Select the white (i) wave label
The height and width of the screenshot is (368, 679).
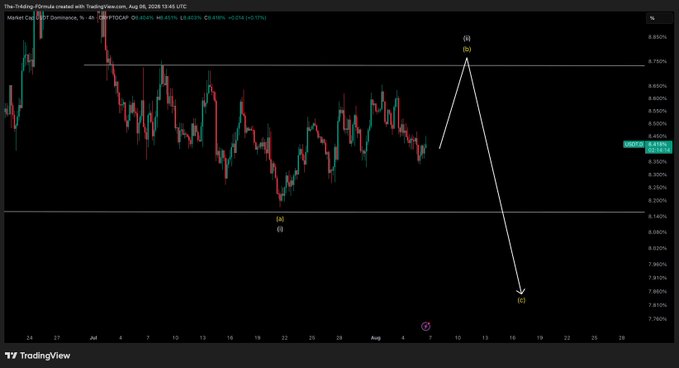(280, 229)
